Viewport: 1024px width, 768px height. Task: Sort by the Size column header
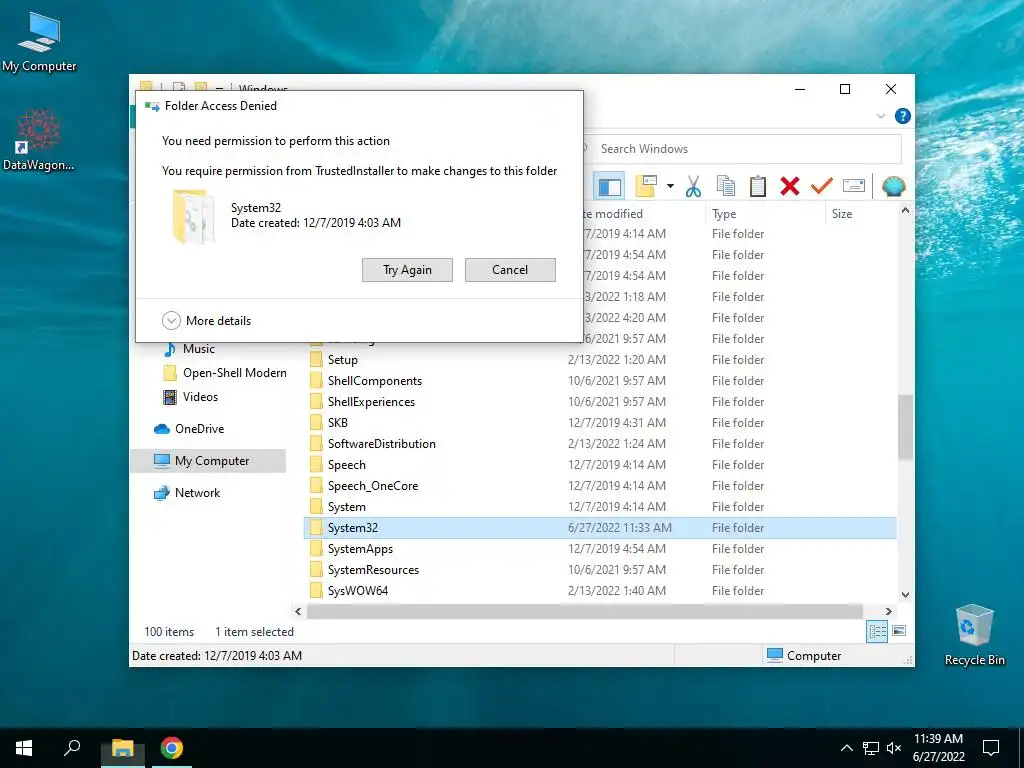click(x=842, y=214)
